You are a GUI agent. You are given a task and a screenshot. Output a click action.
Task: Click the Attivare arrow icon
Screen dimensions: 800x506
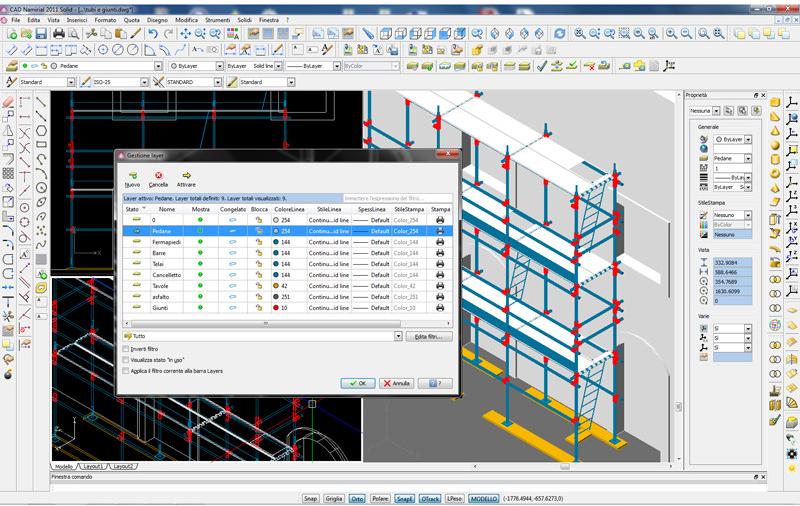[x=186, y=175]
